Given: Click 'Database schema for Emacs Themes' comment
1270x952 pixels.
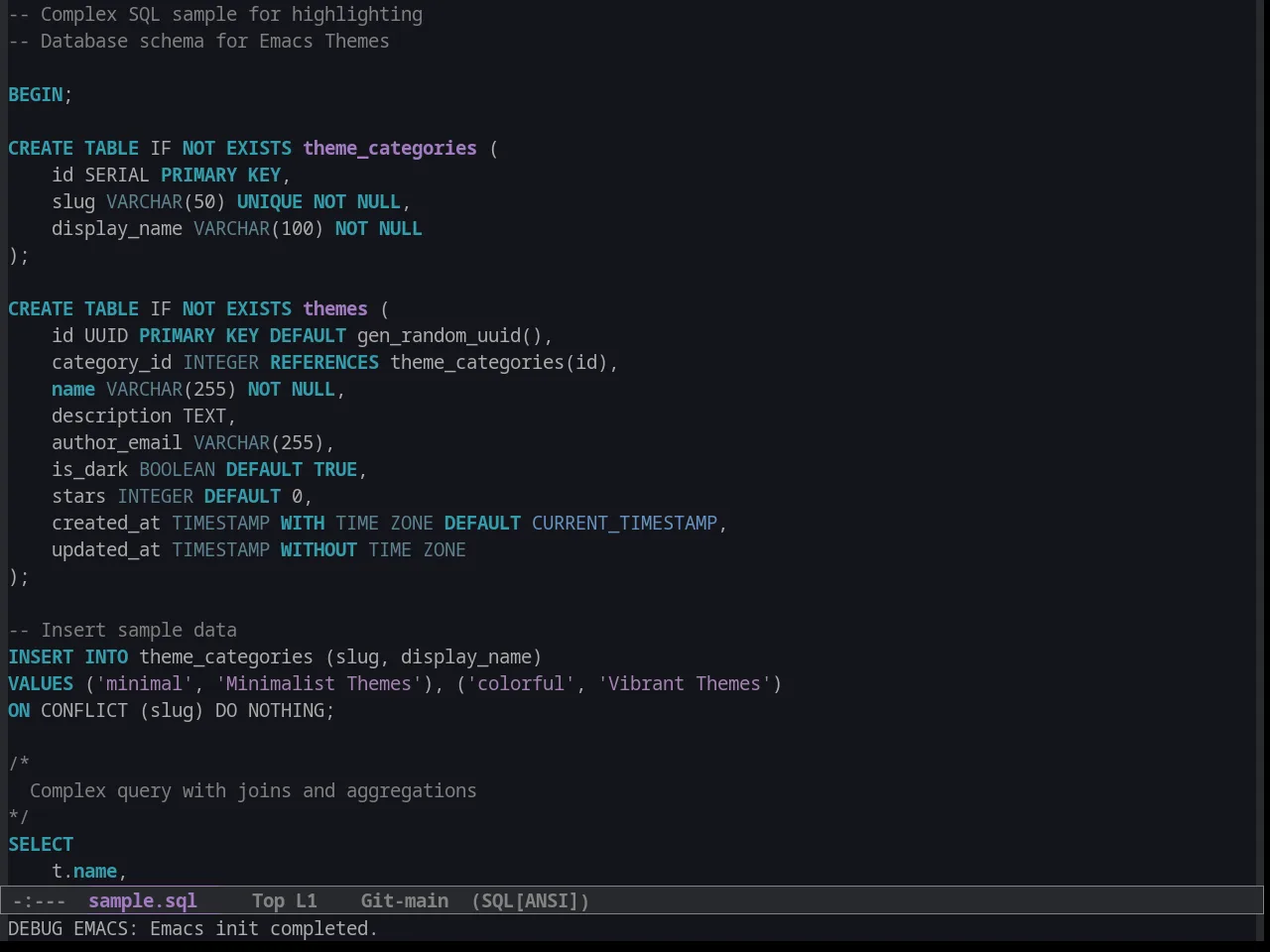Looking at the screenshot, I should point(198,41).
